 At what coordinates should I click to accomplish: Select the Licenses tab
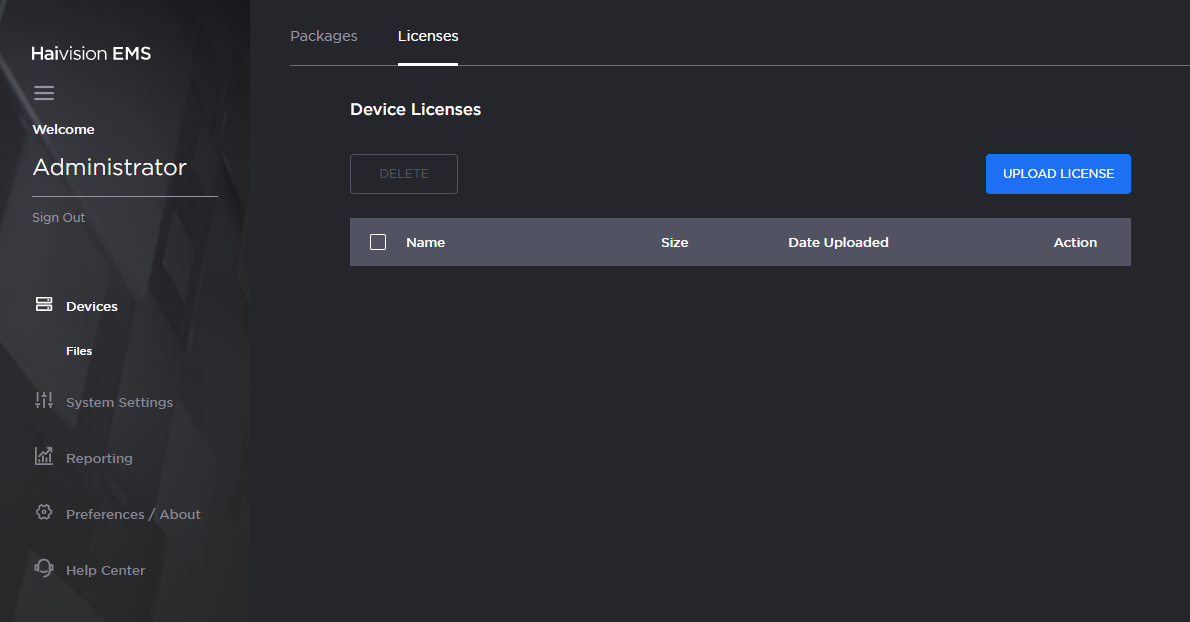point(428,35)
